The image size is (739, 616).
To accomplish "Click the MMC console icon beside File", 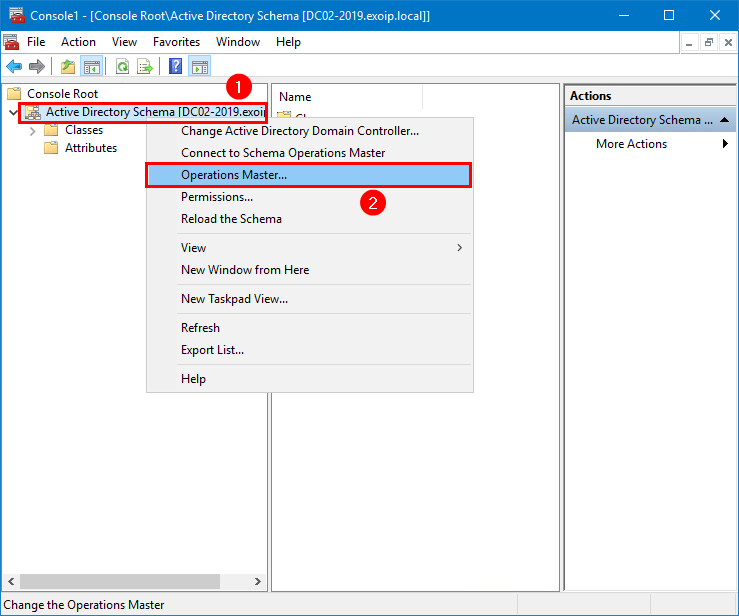I will click(x=11, y=42).
